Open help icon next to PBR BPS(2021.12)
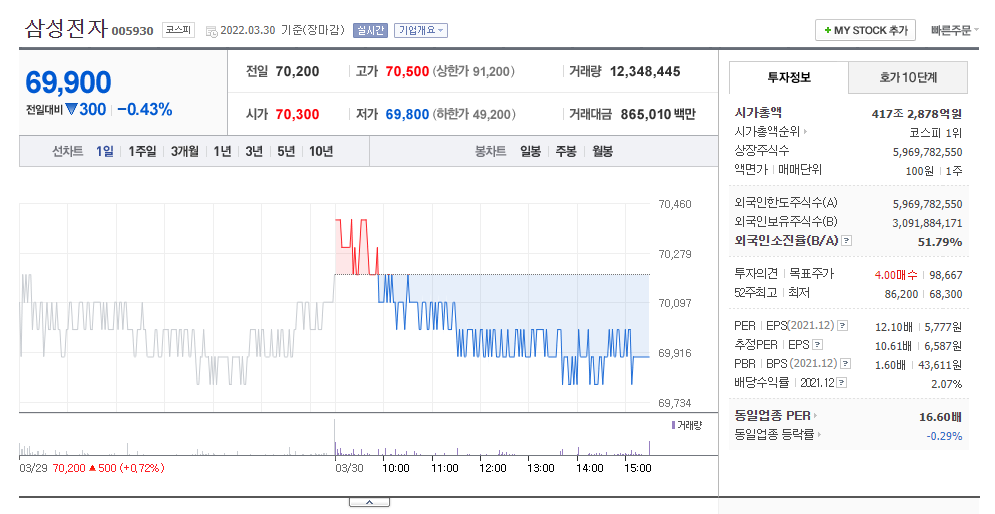The width and height of the screenshot is (995, 514). (x=845, y=364)
